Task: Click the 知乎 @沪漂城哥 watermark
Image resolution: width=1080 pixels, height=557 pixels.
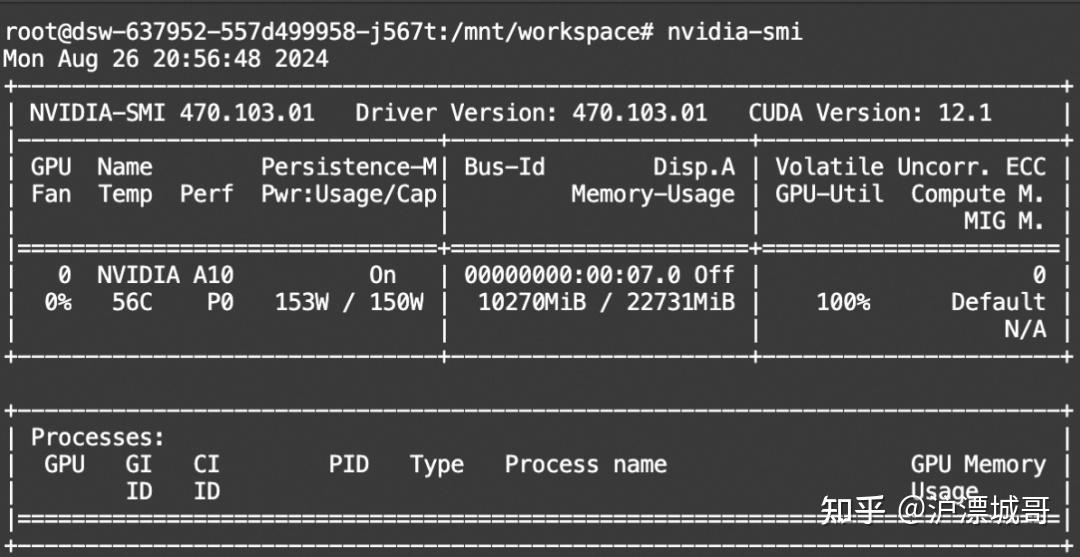Action: pyautogui.click(x=935, y=511)
